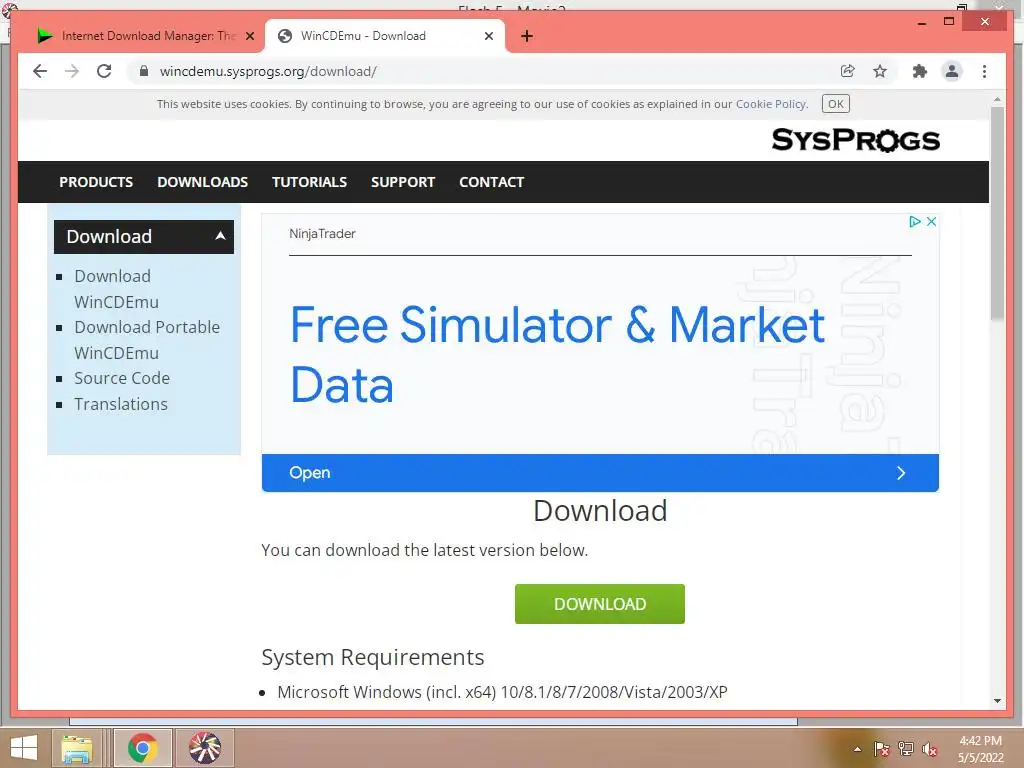Open a new browser tab

click(x=527, y=36)
